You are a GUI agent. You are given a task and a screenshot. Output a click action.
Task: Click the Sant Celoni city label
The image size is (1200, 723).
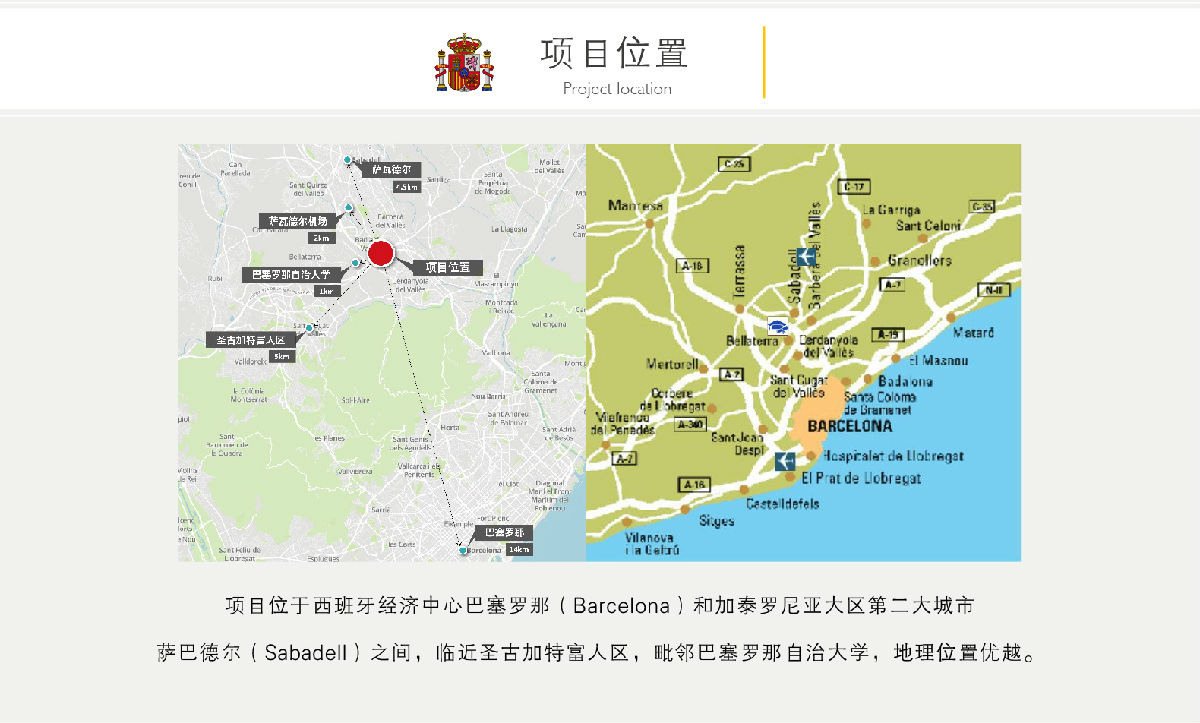click(928, 225)
